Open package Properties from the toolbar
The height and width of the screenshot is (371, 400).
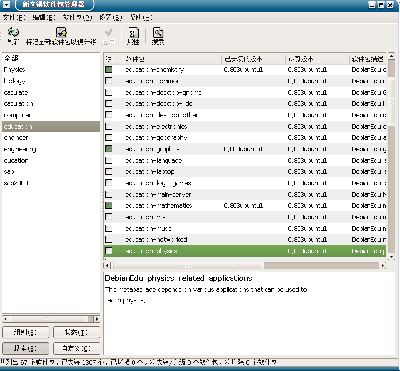(133, 36)
